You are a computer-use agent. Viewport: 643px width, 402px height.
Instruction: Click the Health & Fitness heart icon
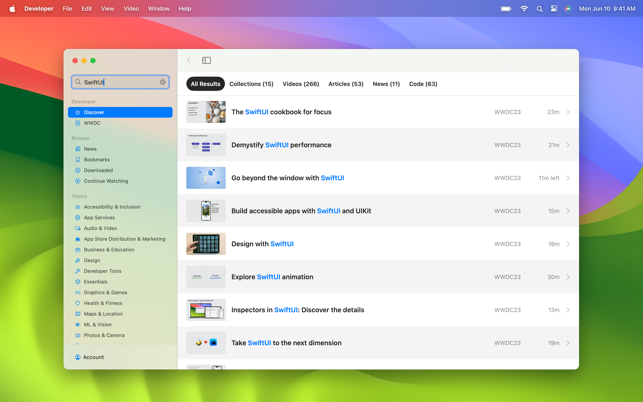point(78,303)
